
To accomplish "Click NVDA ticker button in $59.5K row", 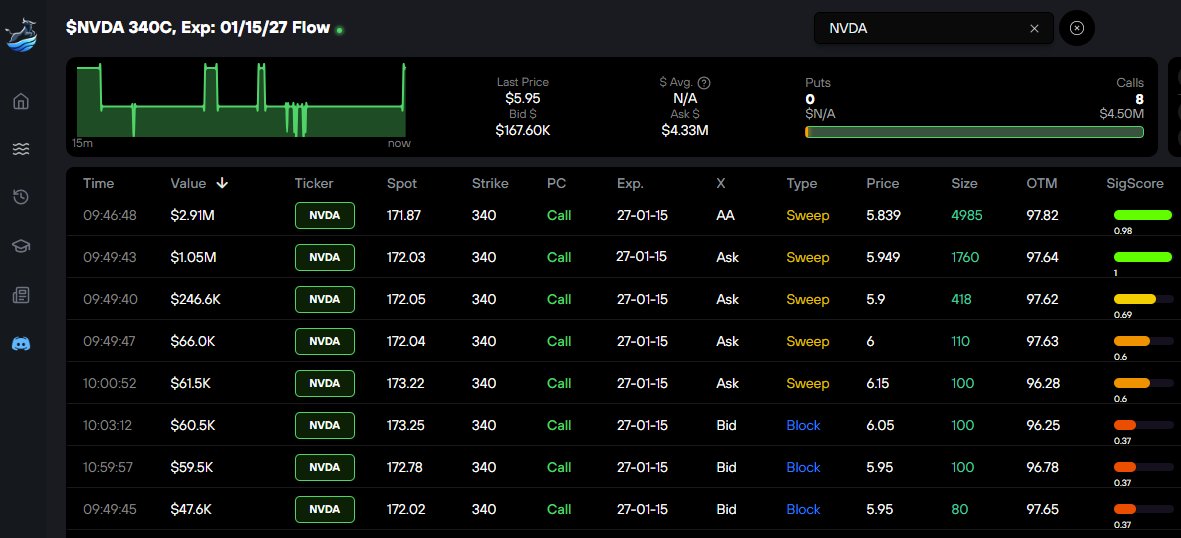I will click(x=325, y=468).
